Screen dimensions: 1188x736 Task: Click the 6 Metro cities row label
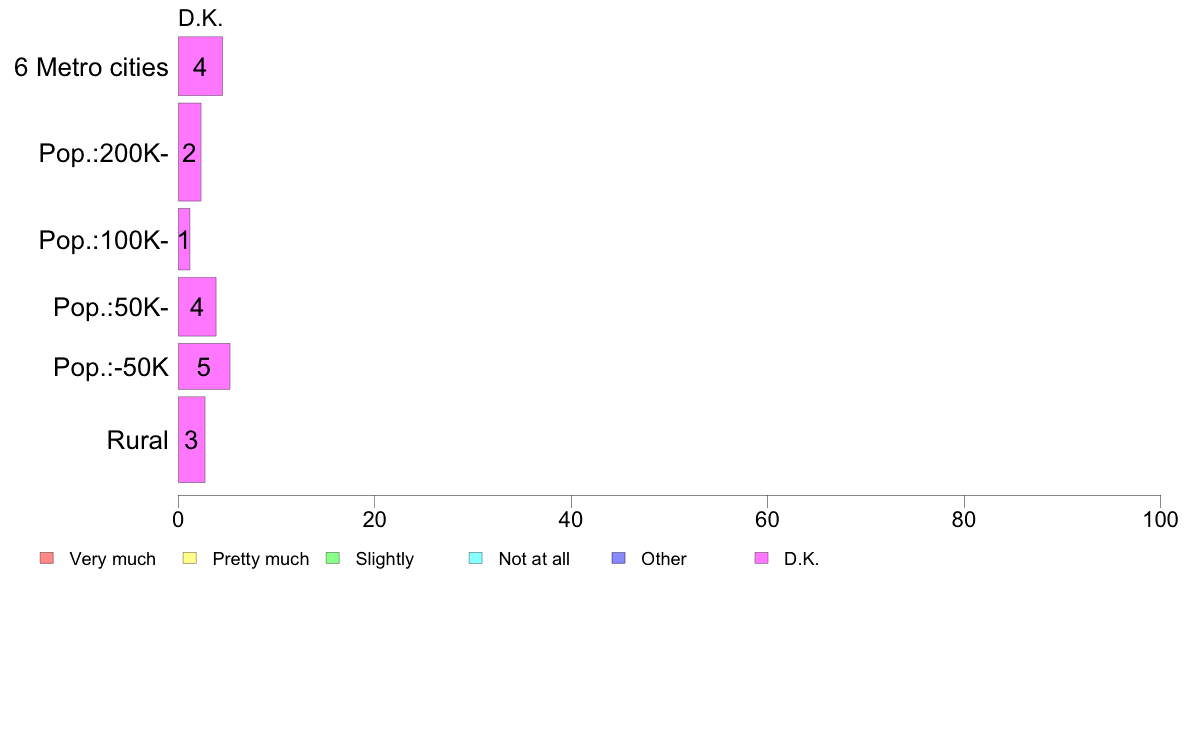tap(91, 68)
